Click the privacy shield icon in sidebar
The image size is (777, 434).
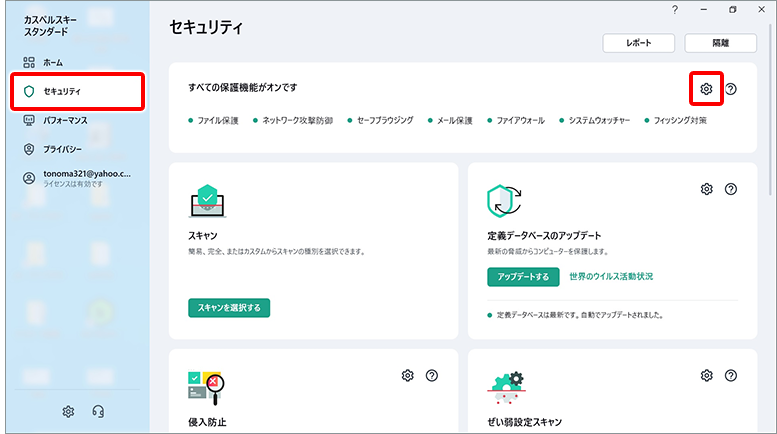point(29,149)
